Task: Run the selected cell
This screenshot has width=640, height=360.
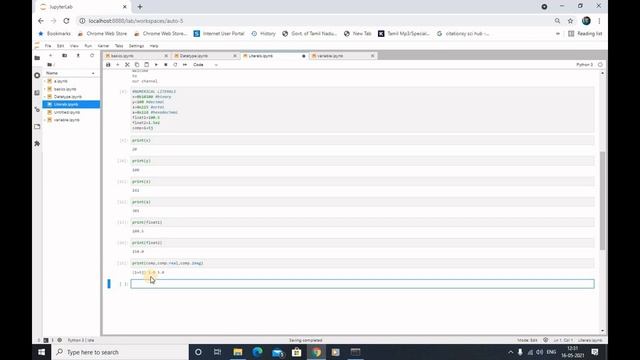Action: [156, 65]
